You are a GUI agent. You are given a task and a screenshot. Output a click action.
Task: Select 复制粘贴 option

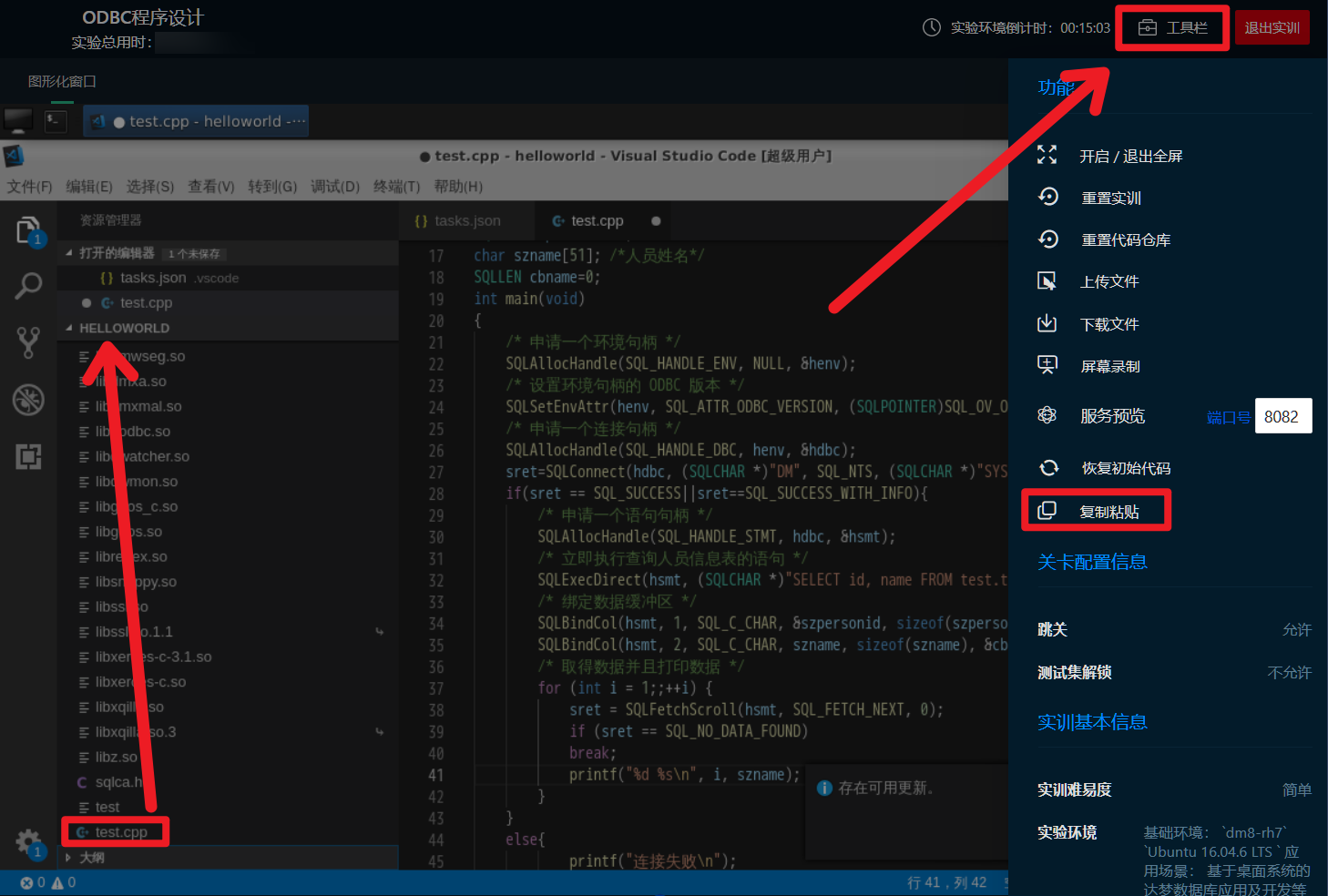1109,513
